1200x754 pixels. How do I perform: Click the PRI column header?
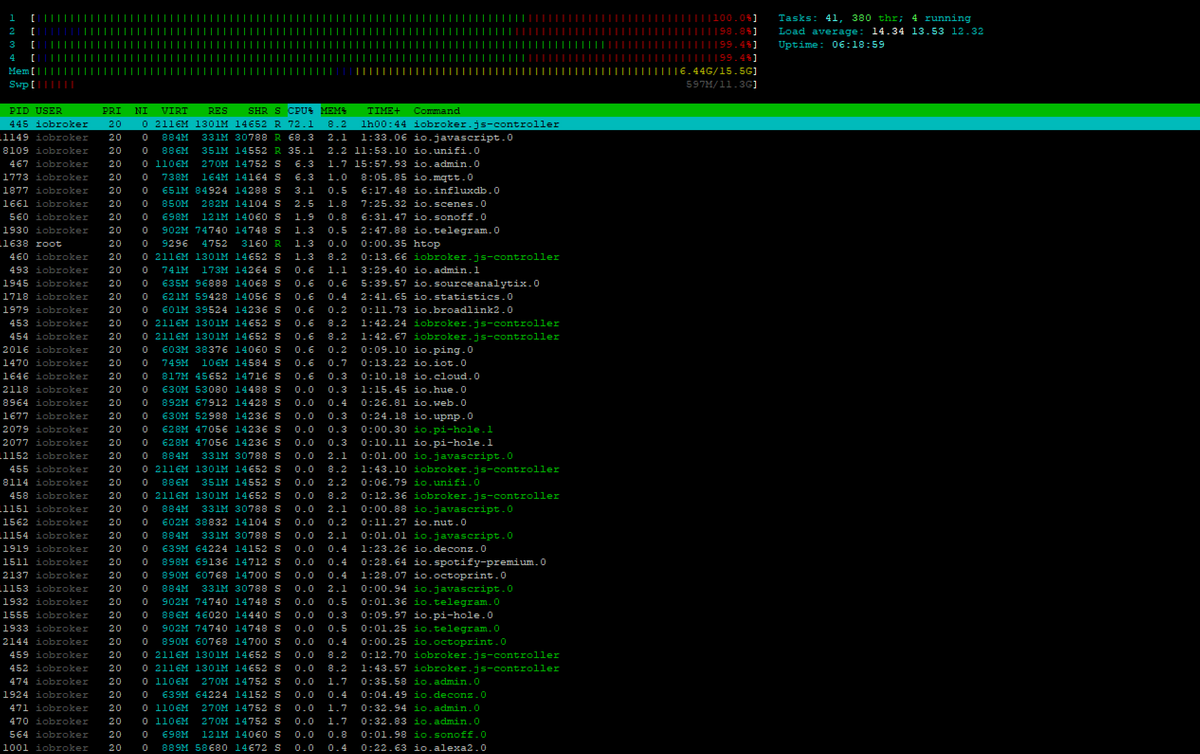[x=112, y=111]
